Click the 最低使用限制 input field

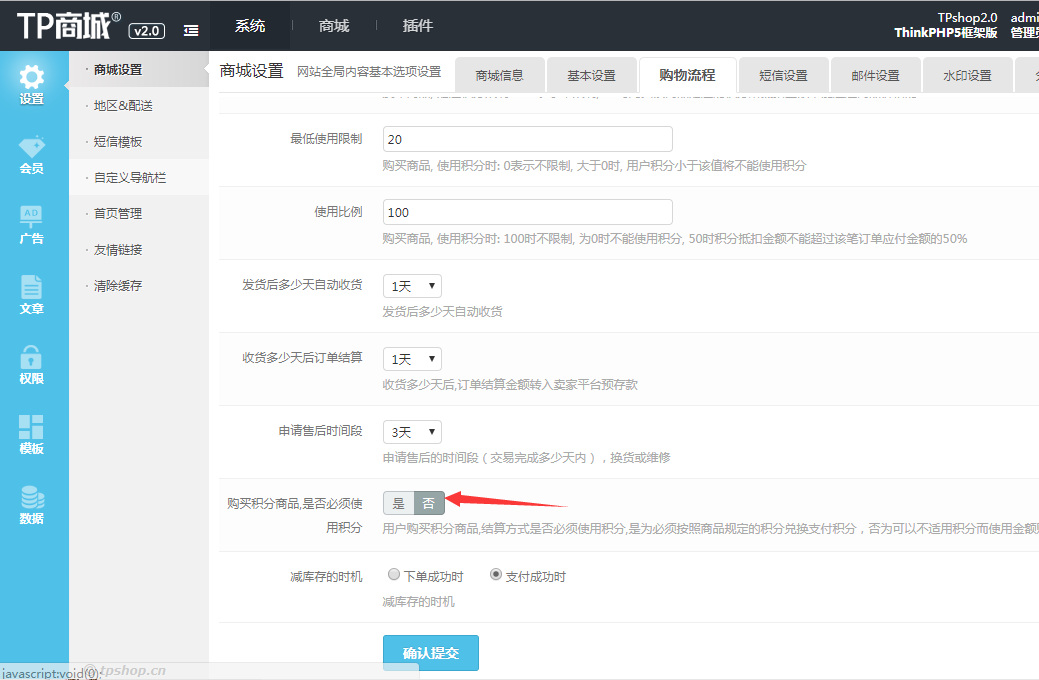coord(527,139)
